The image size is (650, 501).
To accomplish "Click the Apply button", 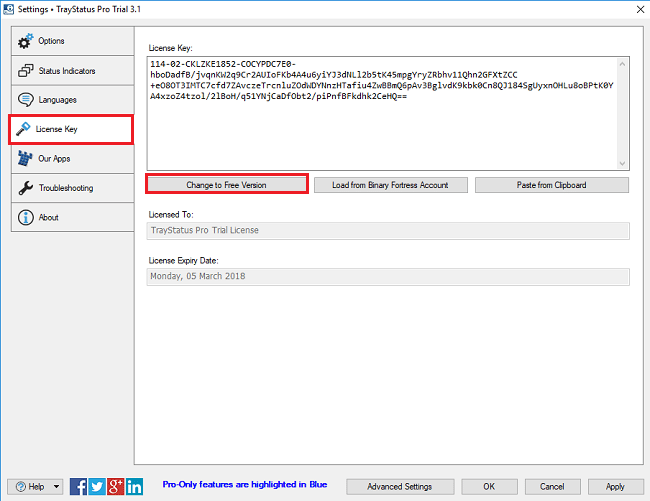I will 615,486.
